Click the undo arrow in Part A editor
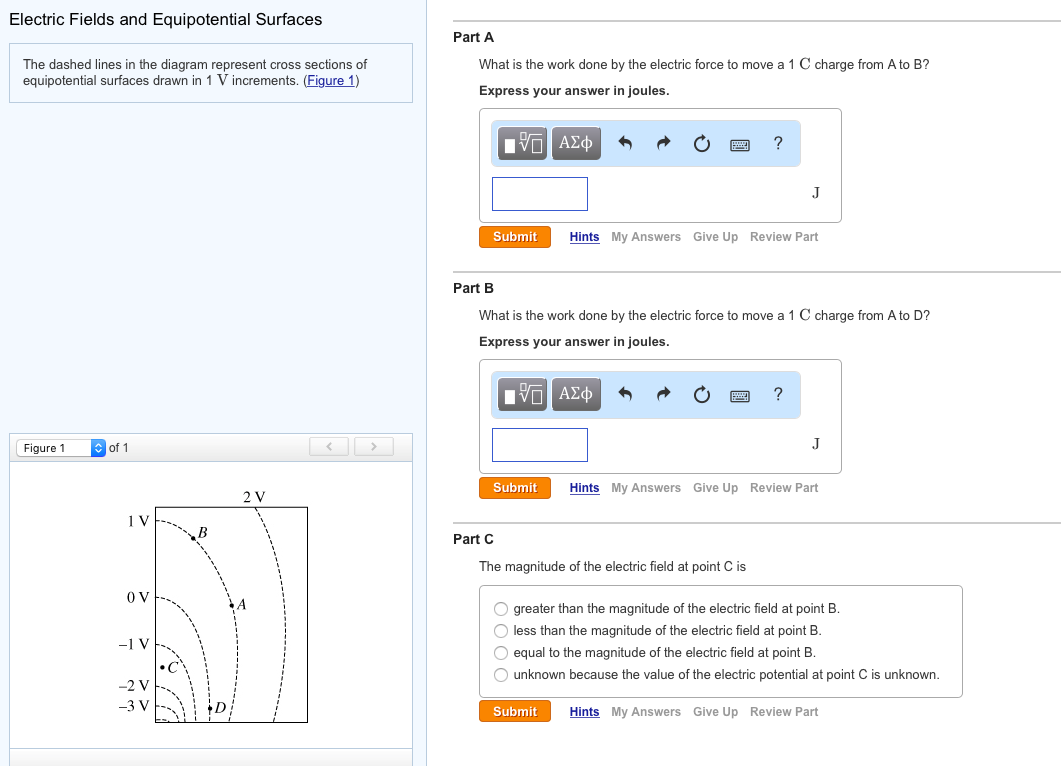This screenshot has width=1061, height=766. point(625,143)
